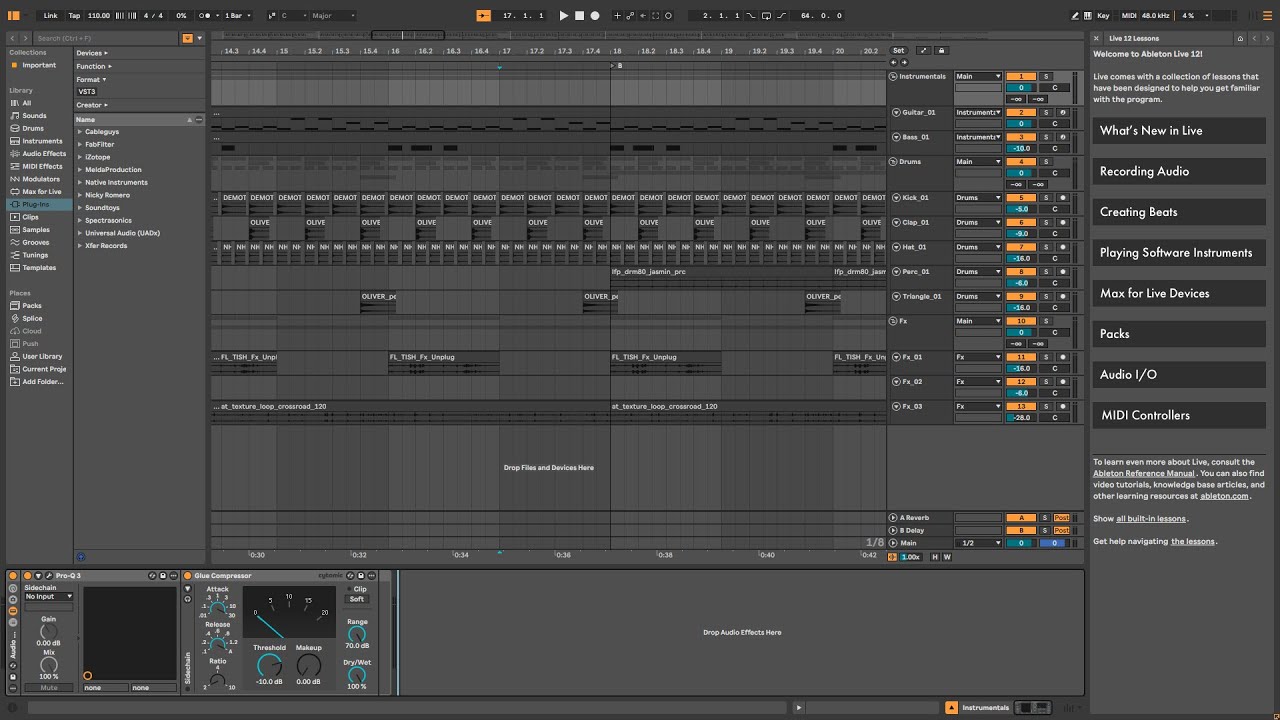The image size is (1280, 720).
Task: Click the Arrangement Record button
Action: coord(595,16)
